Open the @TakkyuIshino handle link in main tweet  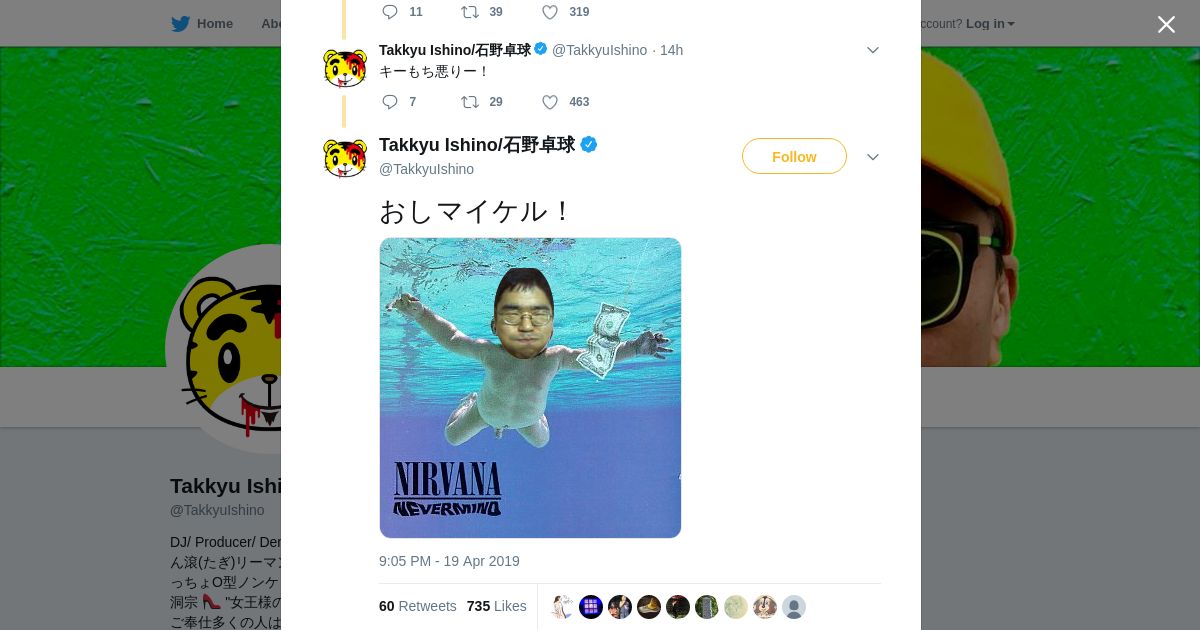click(426, 169)
